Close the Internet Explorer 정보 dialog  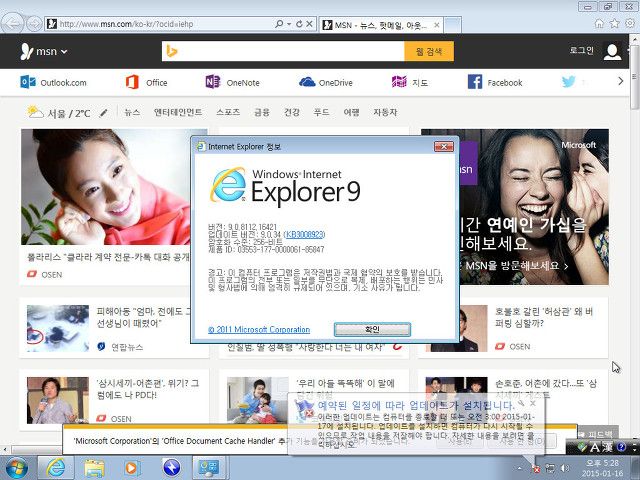[x=444, y=146]
